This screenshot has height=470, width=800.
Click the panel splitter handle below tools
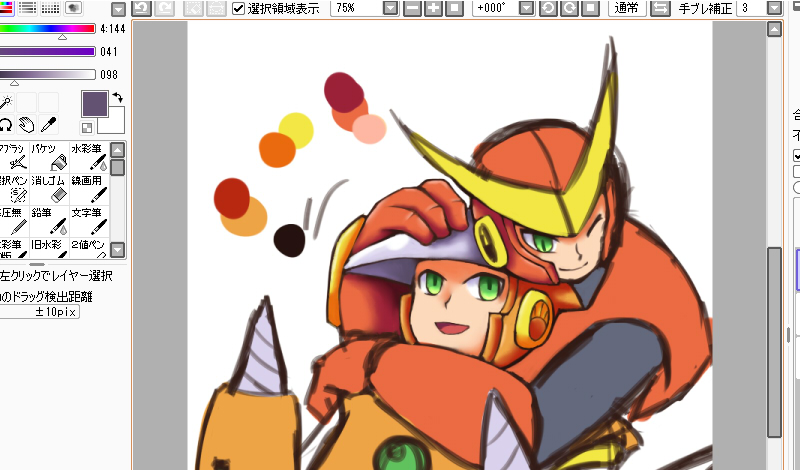click(37, 264)
